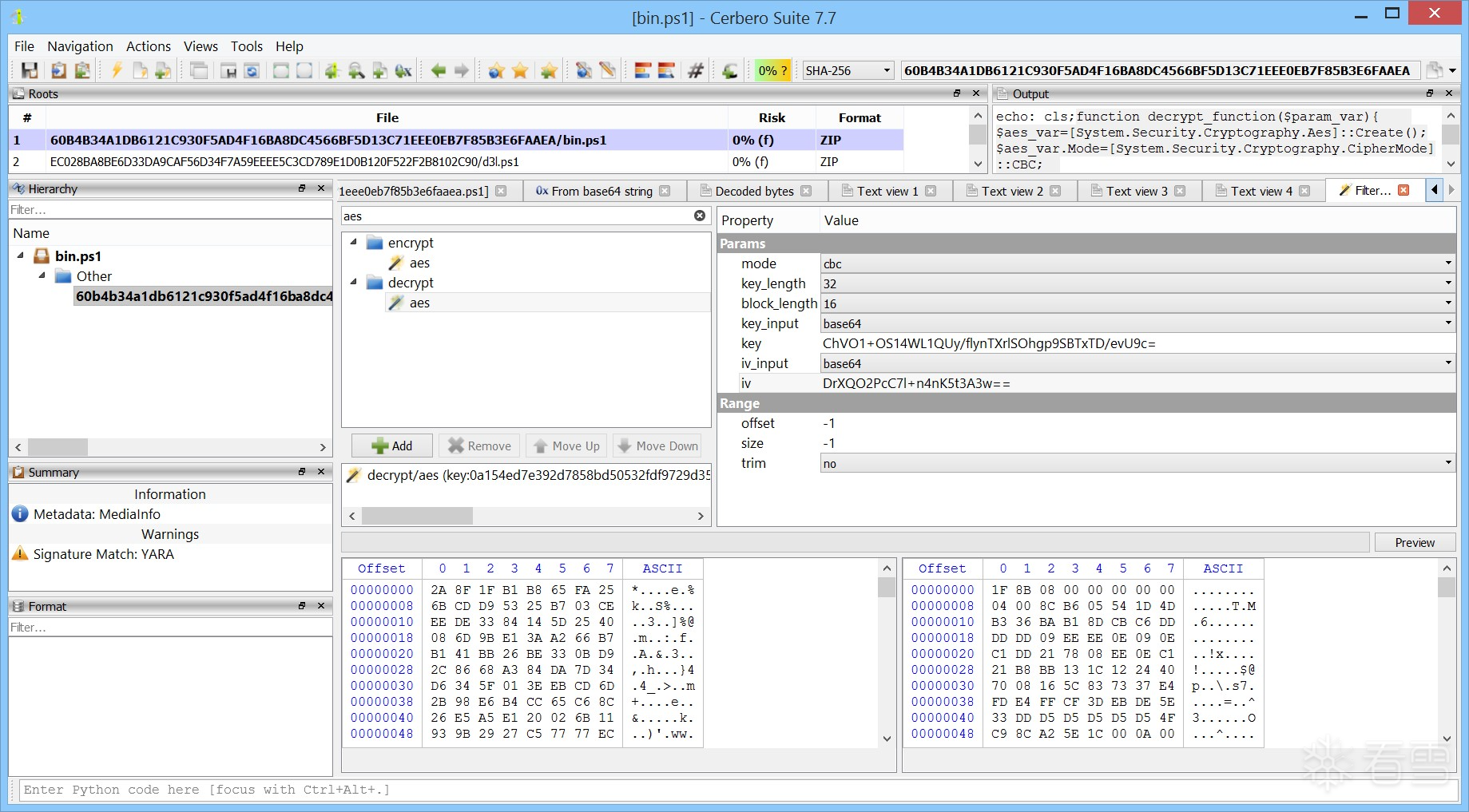Click the yellow lightning bolt toolbar icon
This screenshot has width=1469, height=812.
click(x=117, y=70)
